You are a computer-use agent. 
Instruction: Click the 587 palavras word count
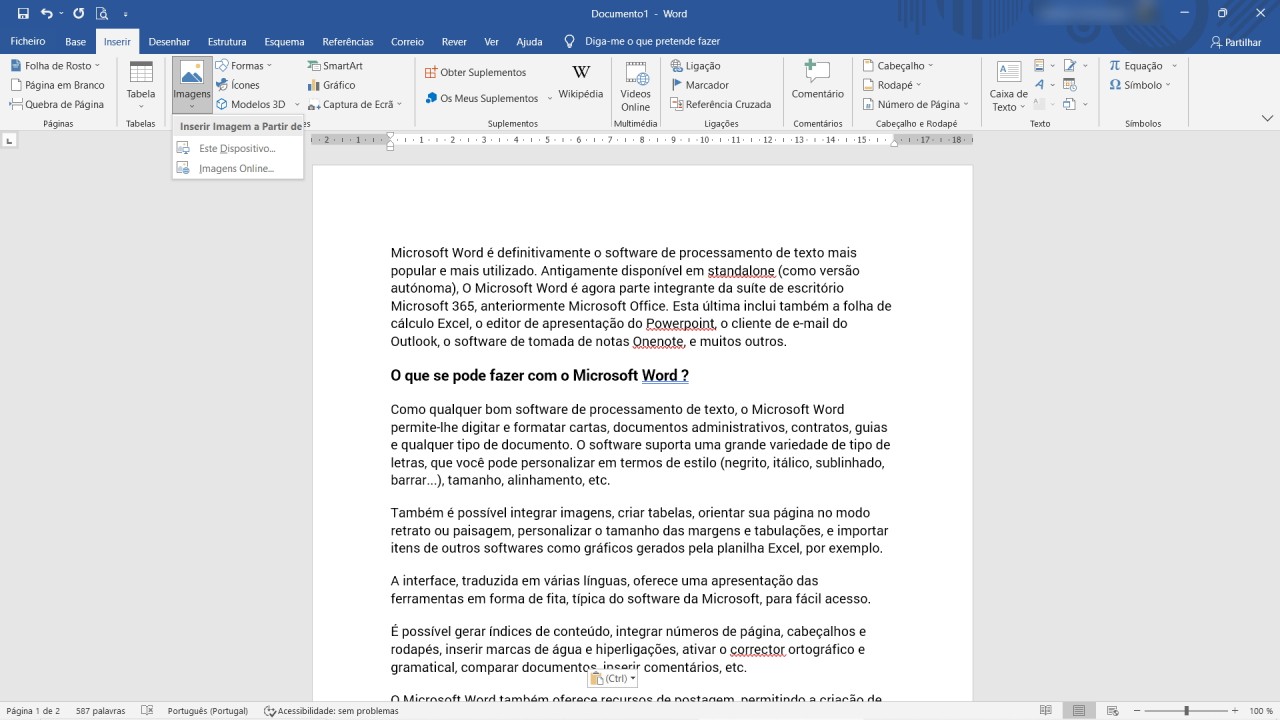click(x=100, y=711)
